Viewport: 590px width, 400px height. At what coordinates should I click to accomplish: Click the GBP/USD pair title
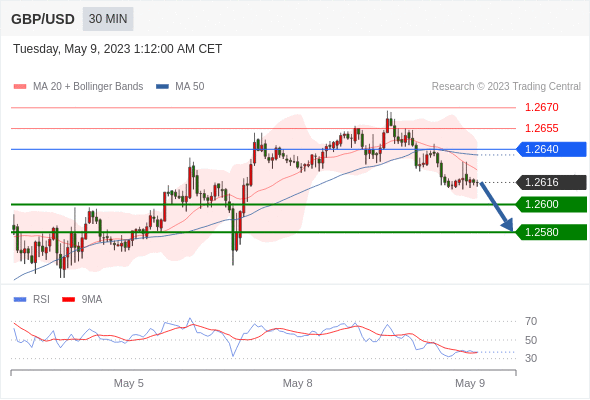pyautogui.click(x=43, y=19)
